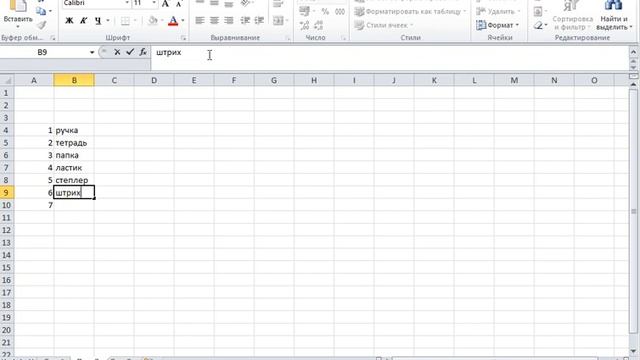Viewport: 640px width, 360px height.
Task: Click the Fill down icon in editing group
Action: tap(538, 11)
